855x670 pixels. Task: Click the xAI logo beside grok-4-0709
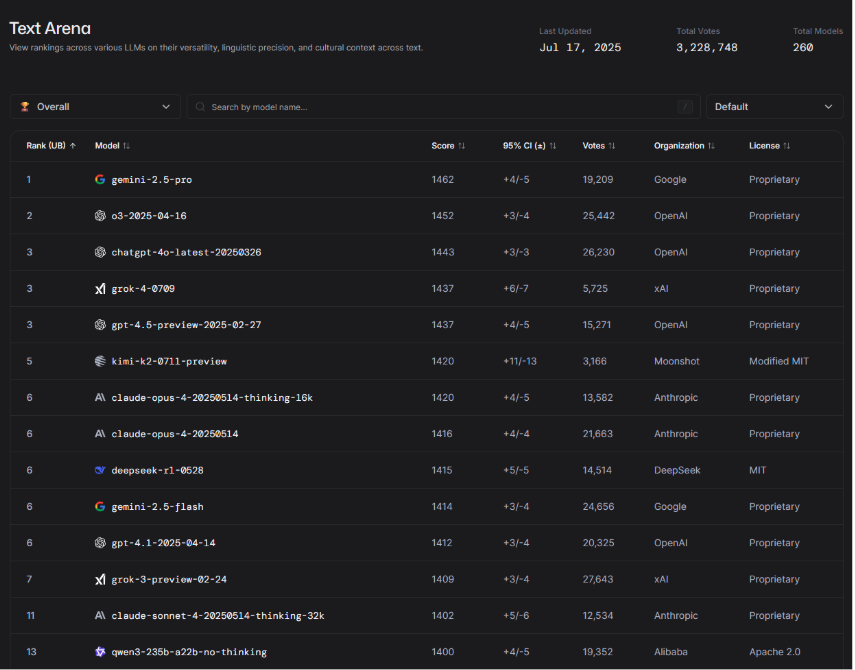[100, 289]
